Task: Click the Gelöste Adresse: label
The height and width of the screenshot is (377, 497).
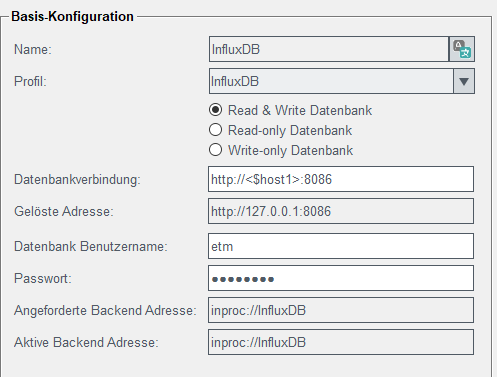Action: click(x=64, y=211)
